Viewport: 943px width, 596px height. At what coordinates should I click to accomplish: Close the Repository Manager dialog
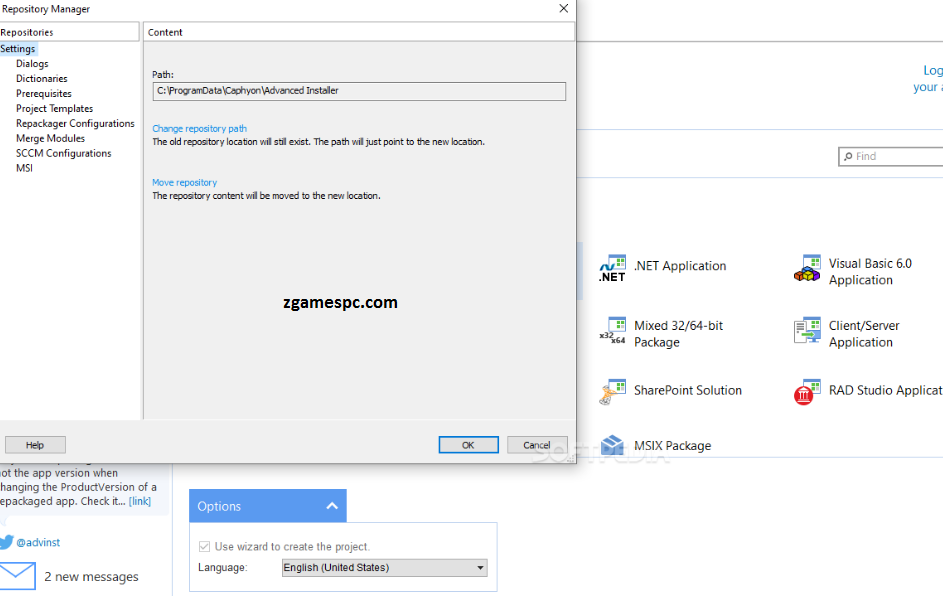[564, 8]
